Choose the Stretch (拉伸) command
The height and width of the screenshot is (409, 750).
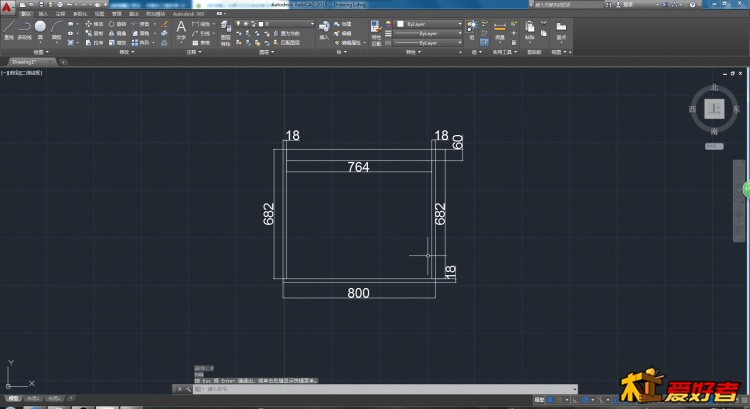(x=94, y=43)
